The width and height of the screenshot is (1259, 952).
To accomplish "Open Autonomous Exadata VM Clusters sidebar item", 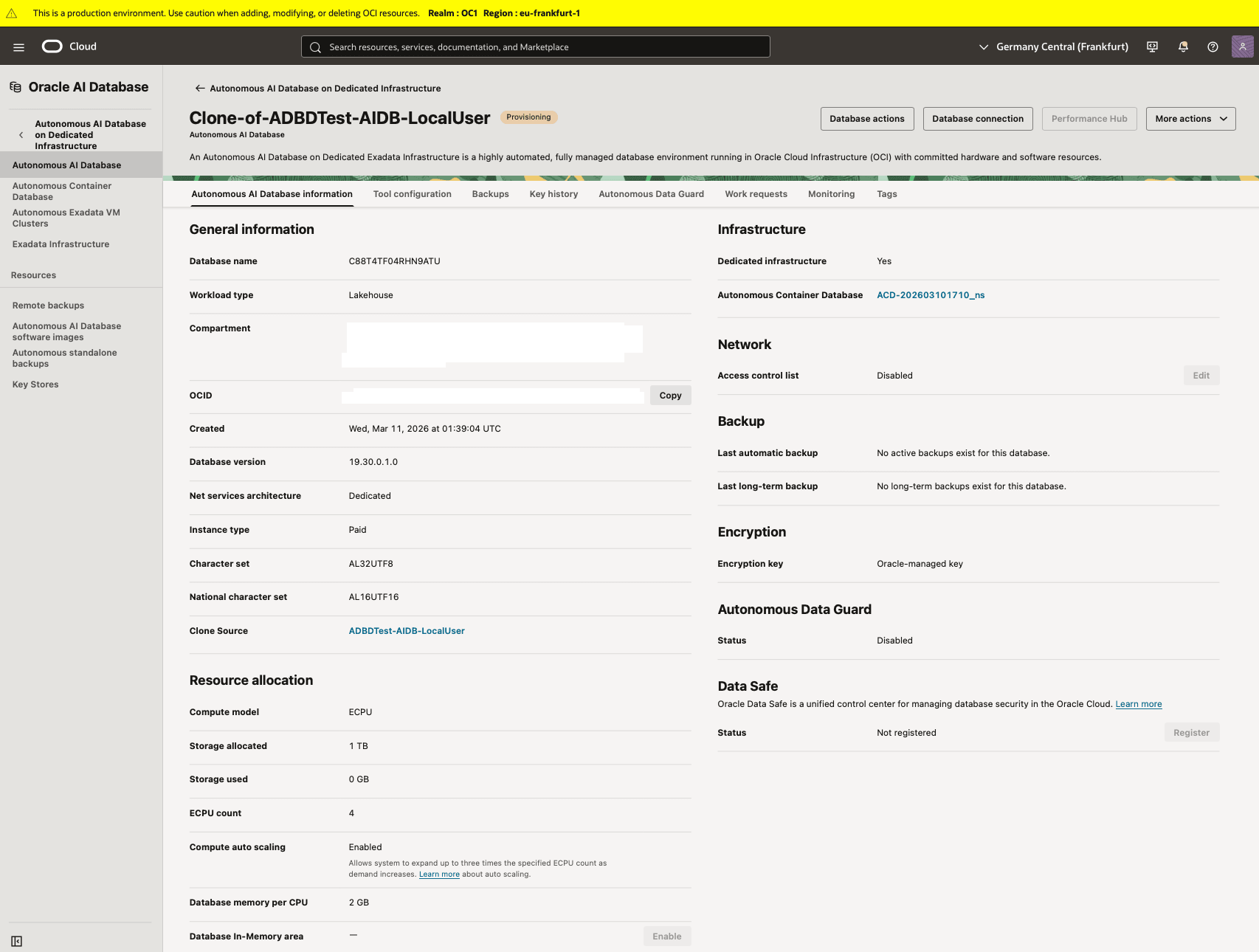I will click(x=66, y=218).
